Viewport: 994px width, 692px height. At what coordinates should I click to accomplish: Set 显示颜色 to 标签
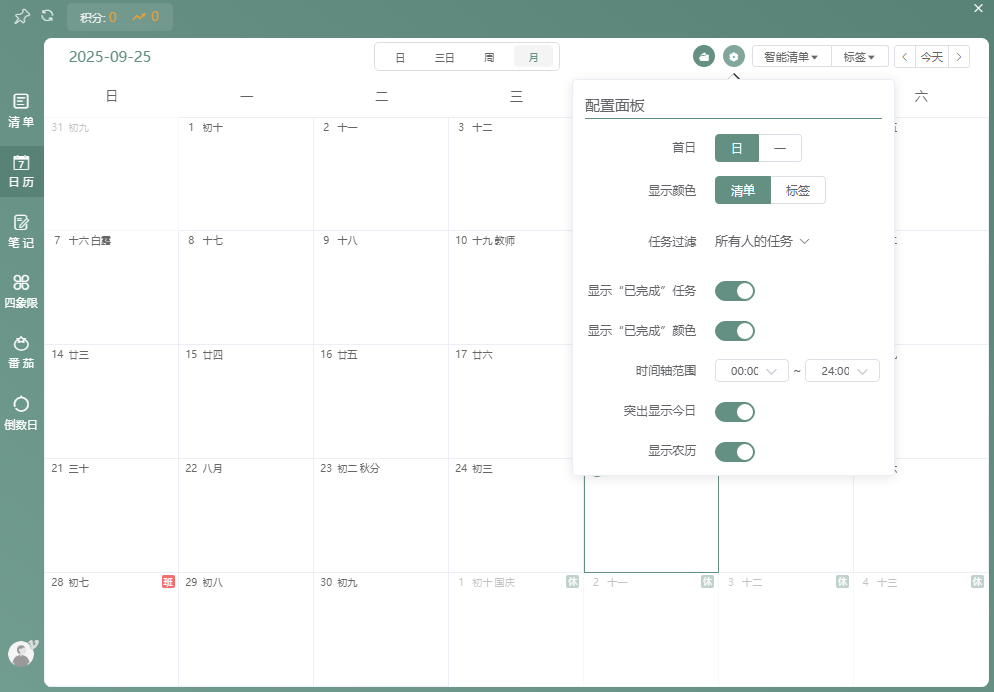click(799, 189)
